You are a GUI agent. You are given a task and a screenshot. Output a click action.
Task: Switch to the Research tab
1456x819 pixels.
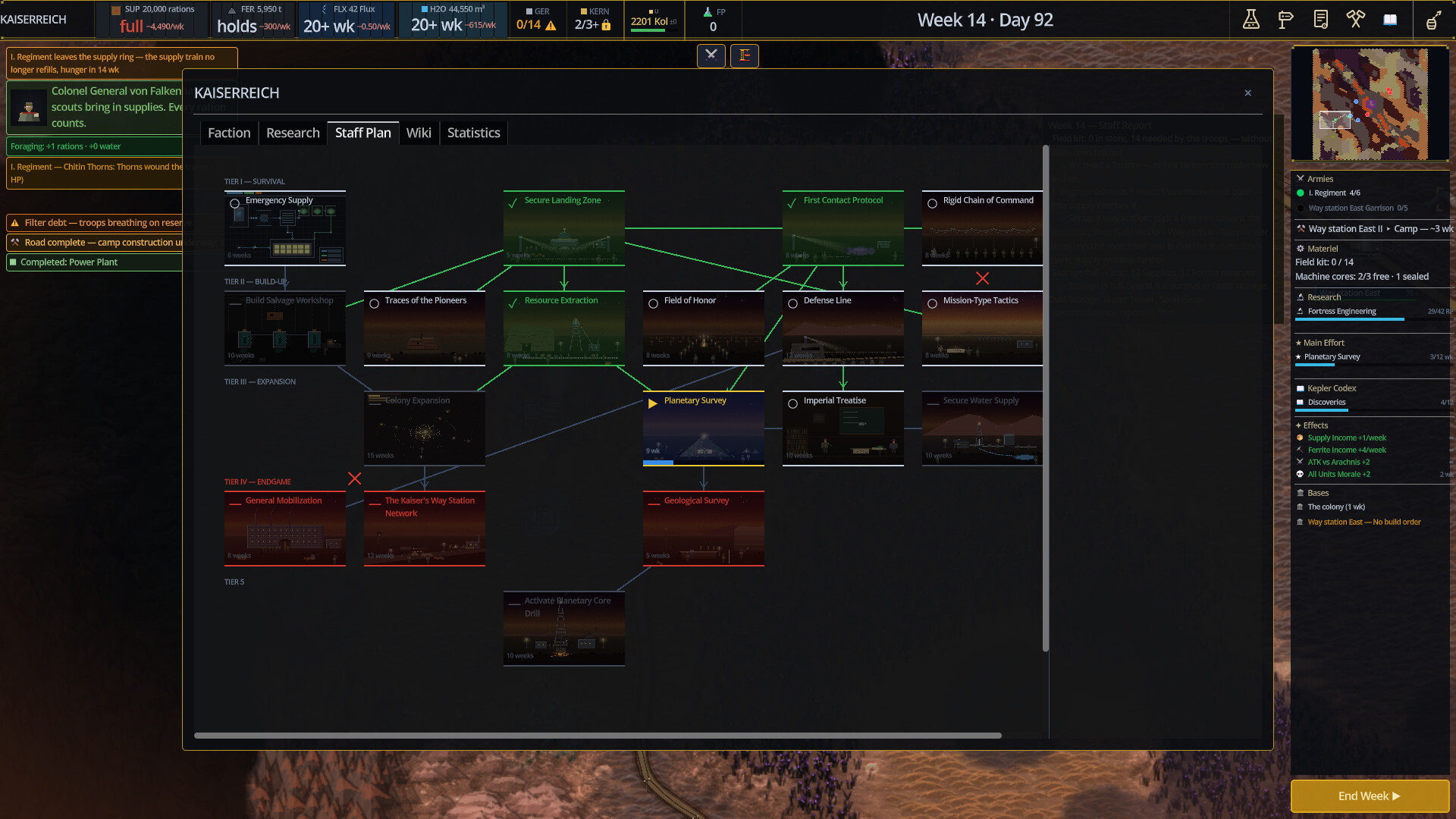(293, 133)
